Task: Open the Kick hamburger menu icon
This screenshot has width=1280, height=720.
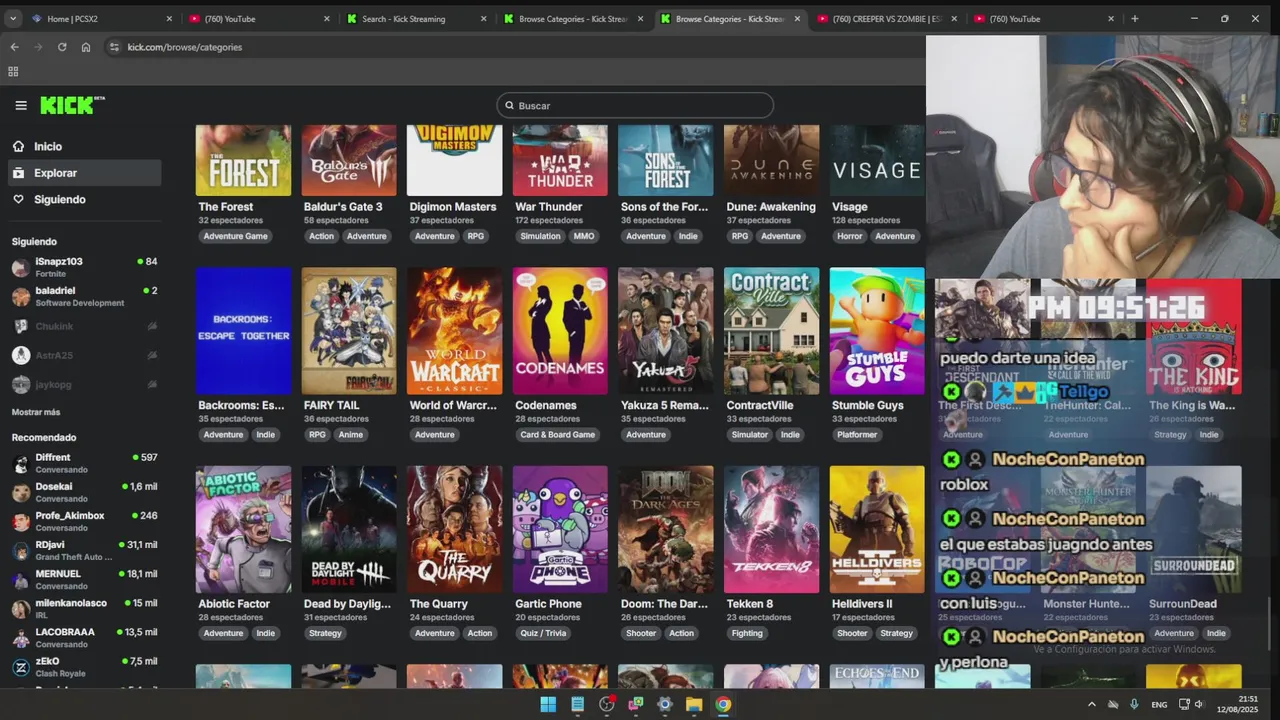Action: click(21, 105)
